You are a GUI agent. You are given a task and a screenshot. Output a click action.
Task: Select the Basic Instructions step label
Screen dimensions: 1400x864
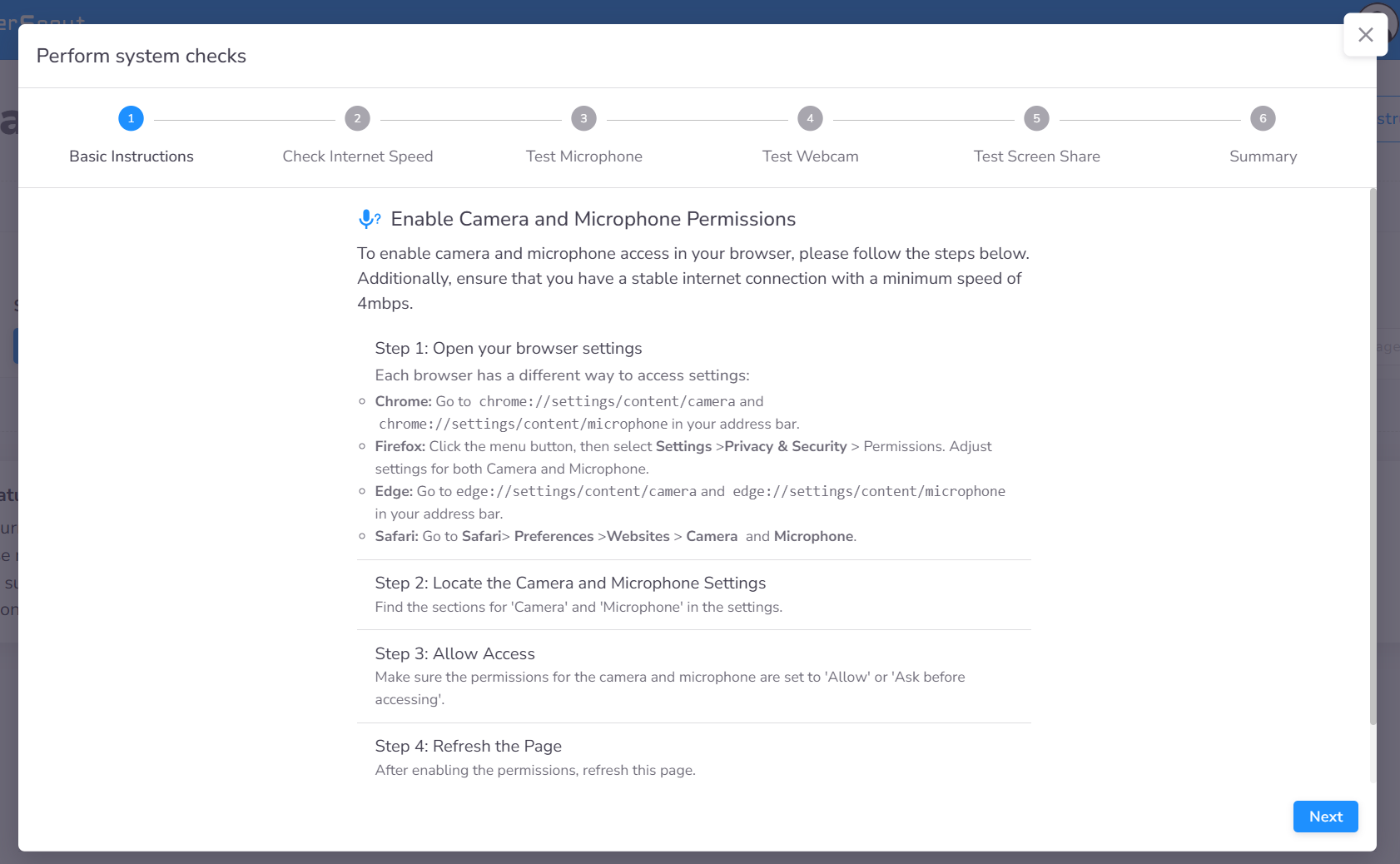[131, 156]
